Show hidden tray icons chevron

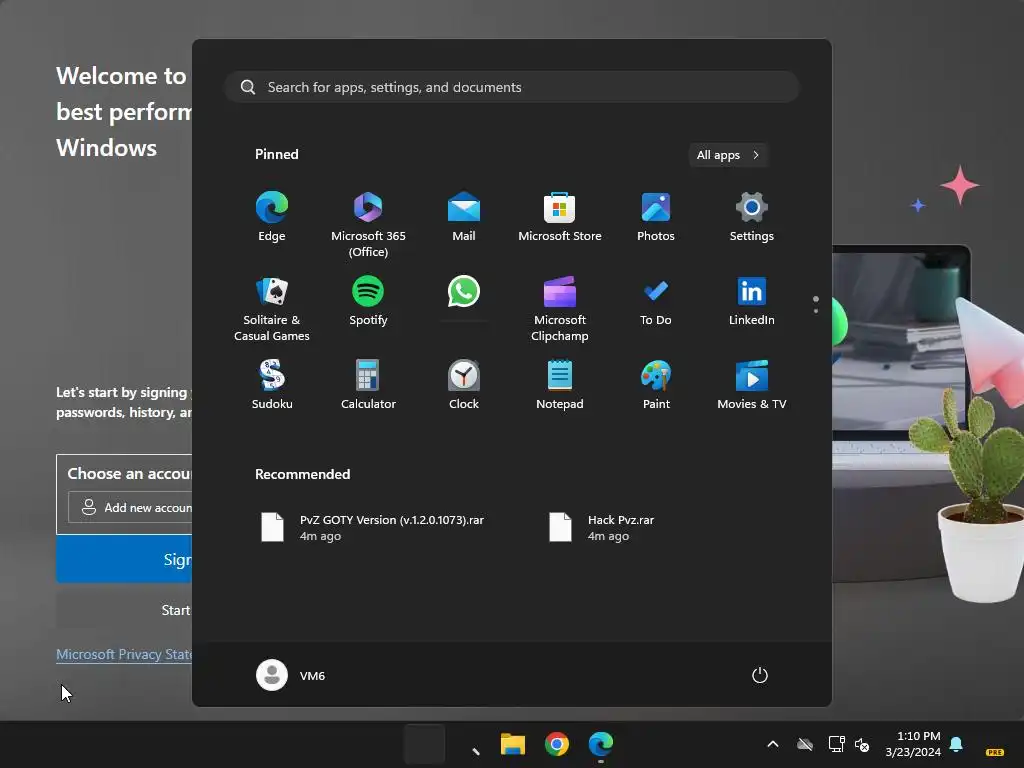pos(773,744)
